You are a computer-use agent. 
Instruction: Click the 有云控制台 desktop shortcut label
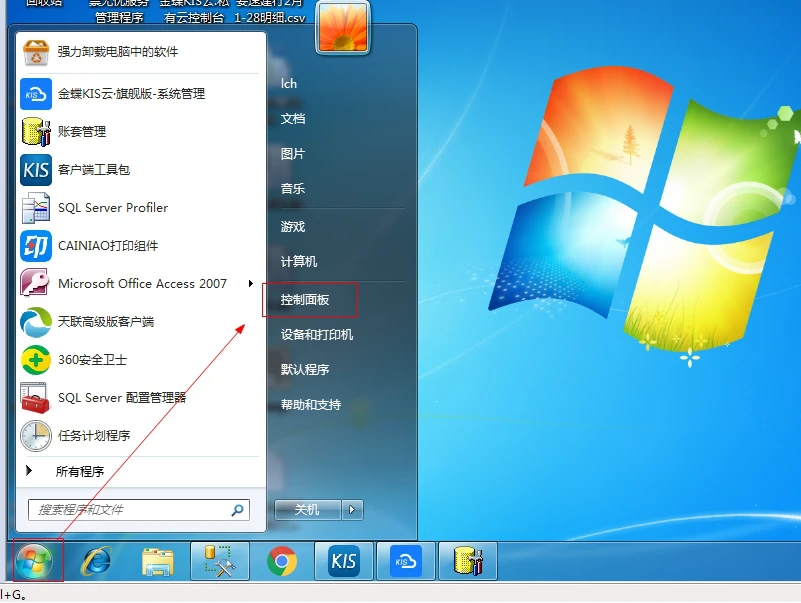click(x=194, y=18)
